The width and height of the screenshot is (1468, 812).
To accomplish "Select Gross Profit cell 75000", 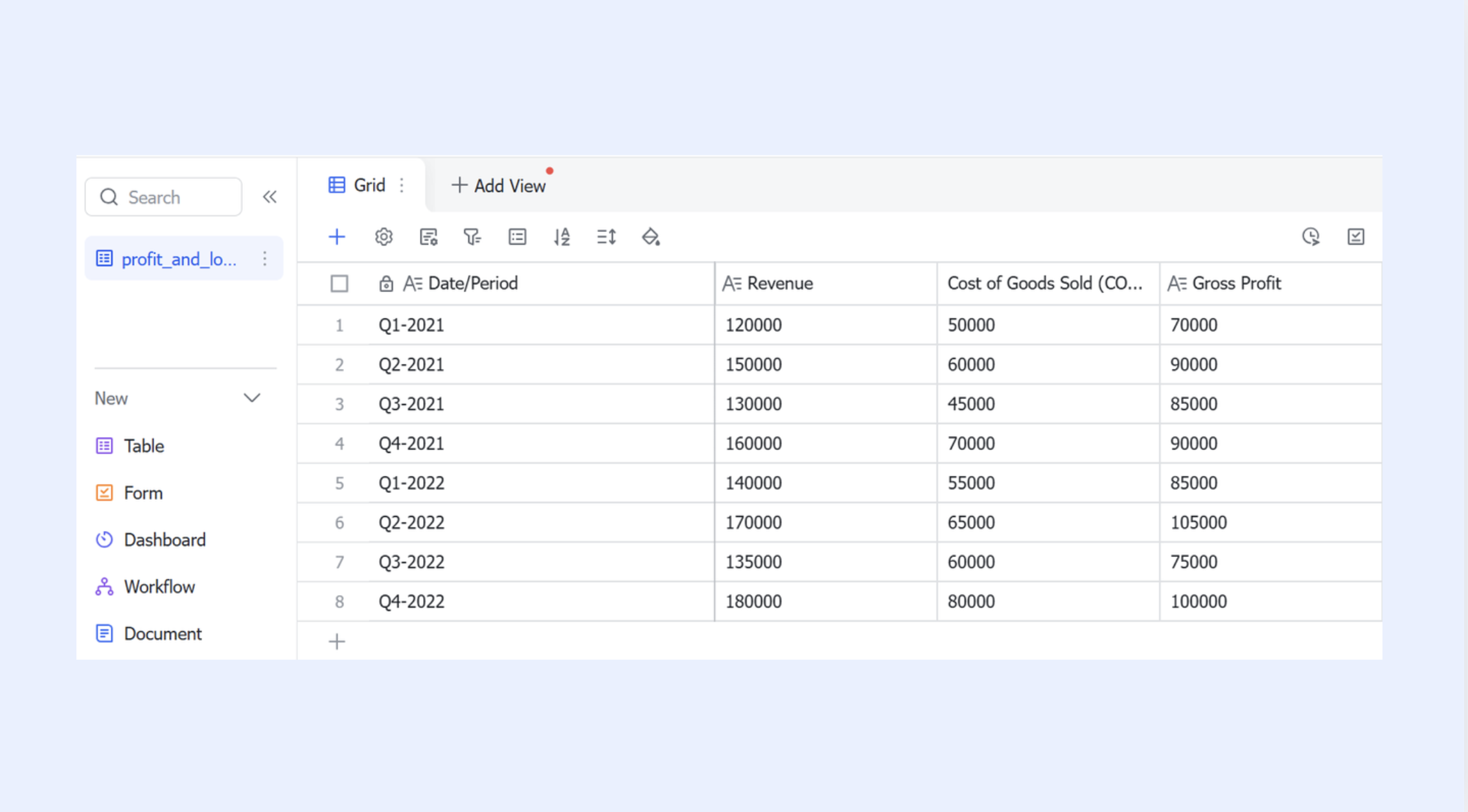I will [1270, 562].
